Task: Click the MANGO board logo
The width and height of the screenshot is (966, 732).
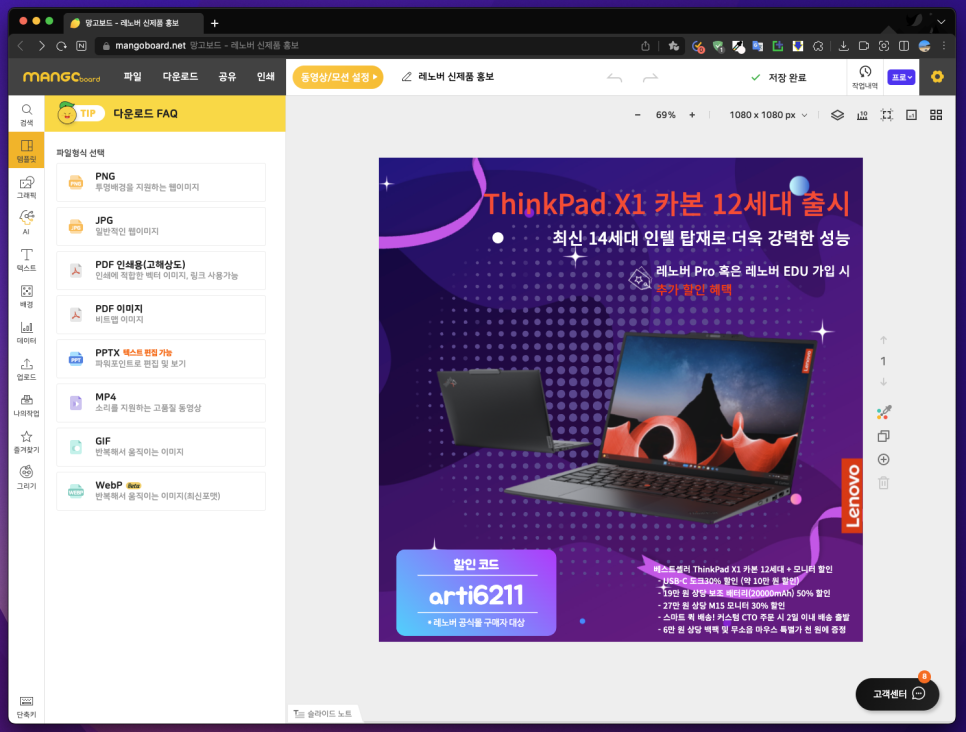Action: pos(62,77)
